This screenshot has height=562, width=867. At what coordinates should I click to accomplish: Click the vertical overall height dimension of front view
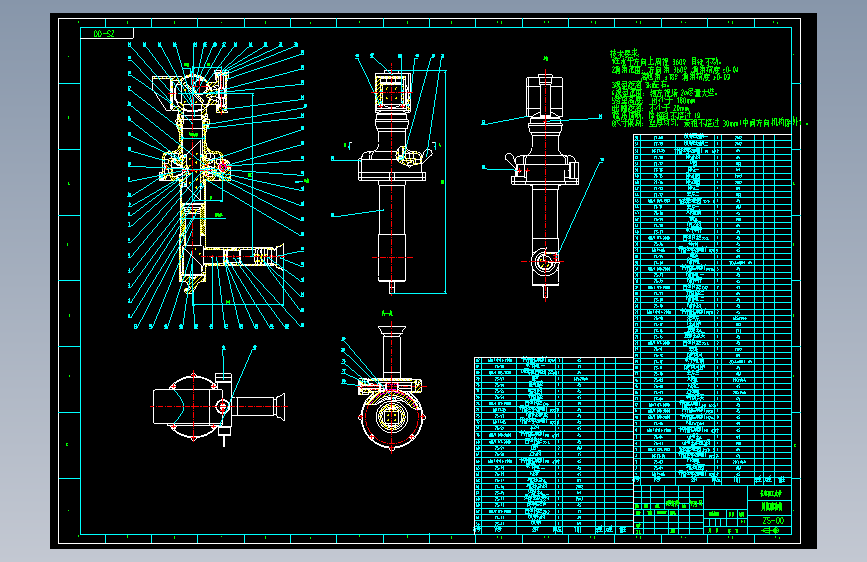click(x=445, y=181)
